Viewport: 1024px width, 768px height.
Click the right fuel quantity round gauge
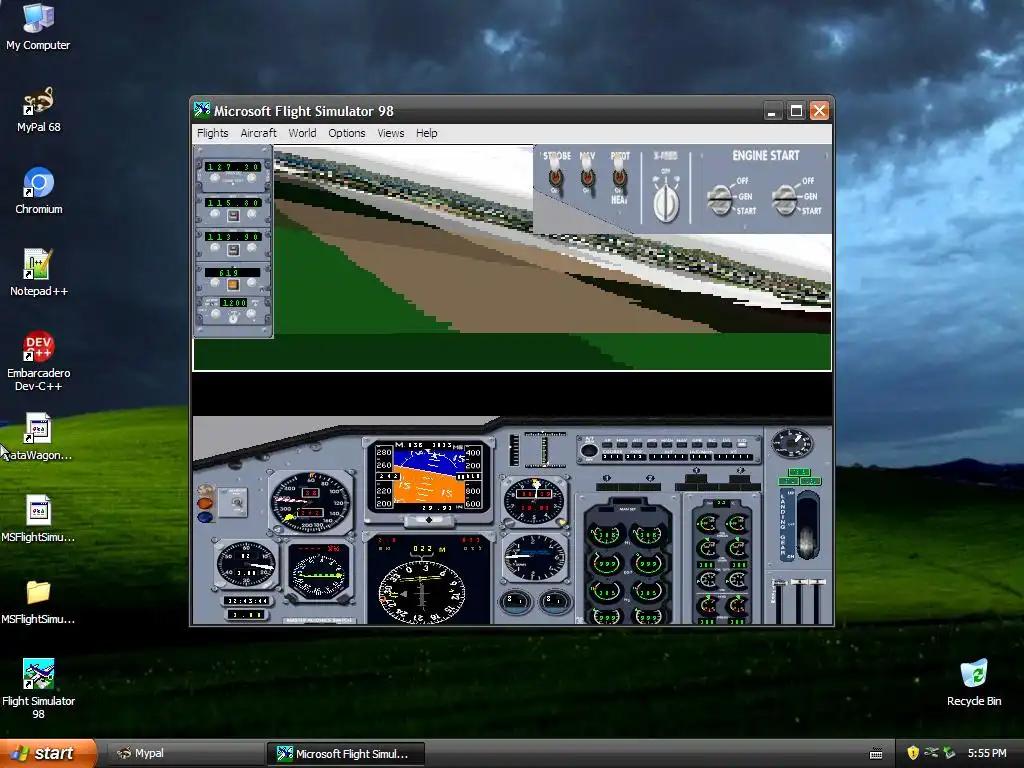[554, 600]
